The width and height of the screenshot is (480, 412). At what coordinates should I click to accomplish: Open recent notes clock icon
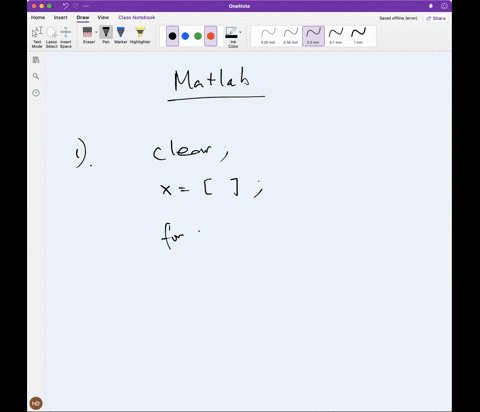tap(36, 93)
